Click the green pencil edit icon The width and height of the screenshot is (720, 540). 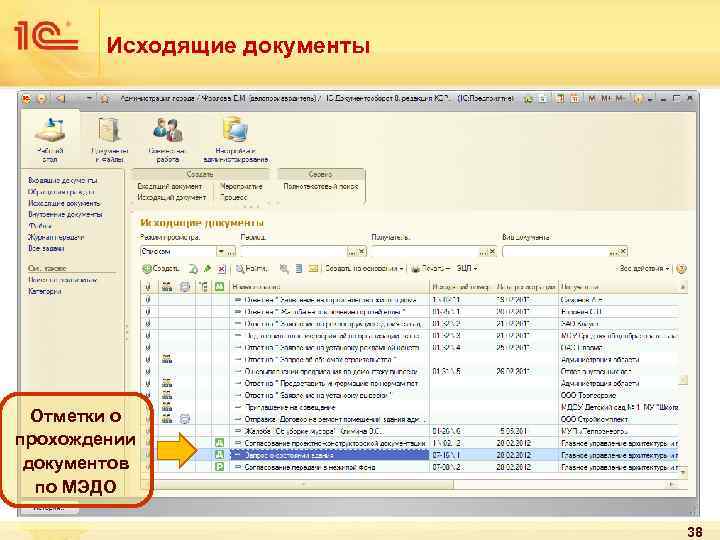208,269
